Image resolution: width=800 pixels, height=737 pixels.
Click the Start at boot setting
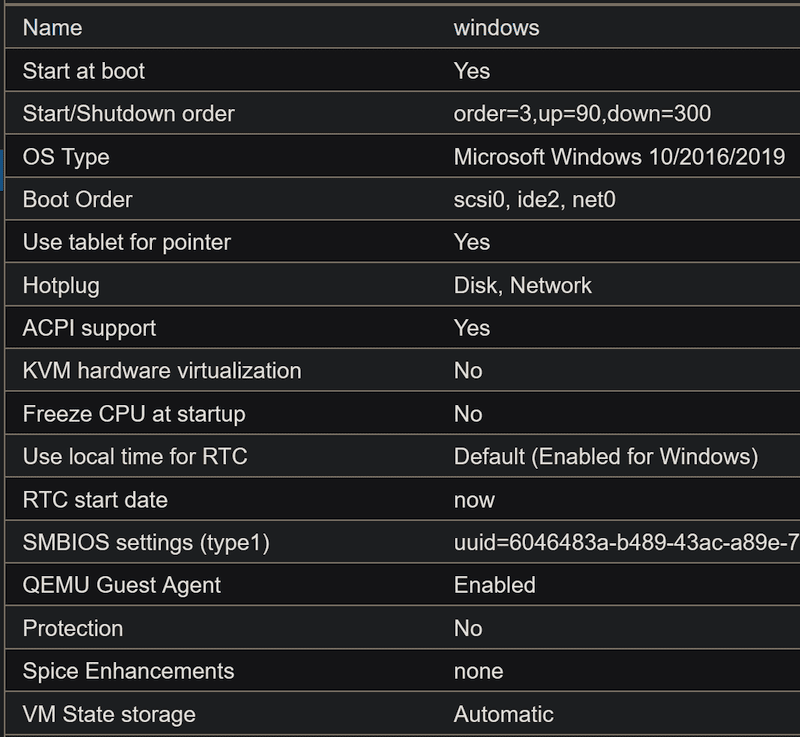point(84,71)
